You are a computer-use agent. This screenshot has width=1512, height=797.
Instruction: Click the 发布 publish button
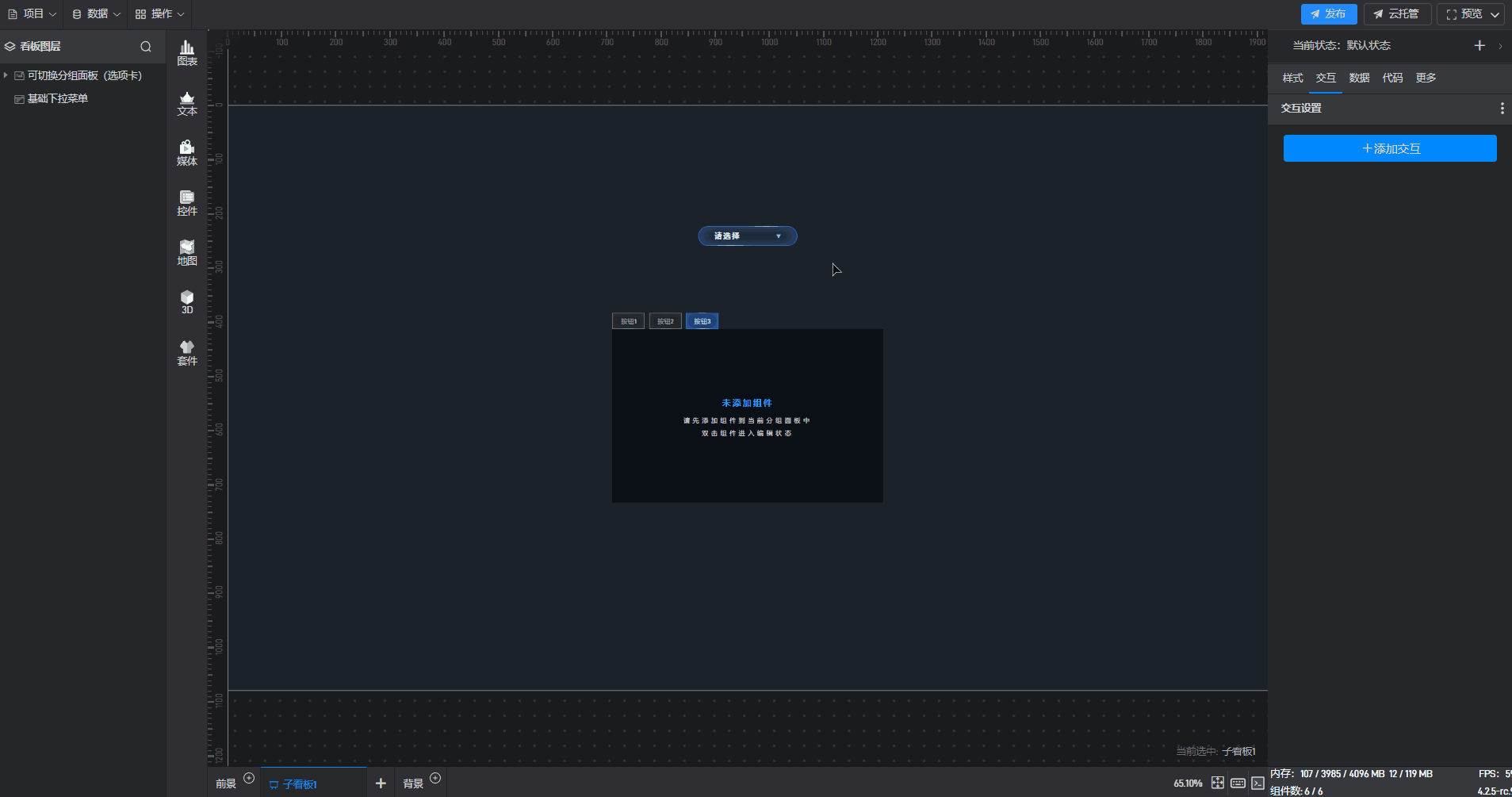click(x=1328, y=14)
